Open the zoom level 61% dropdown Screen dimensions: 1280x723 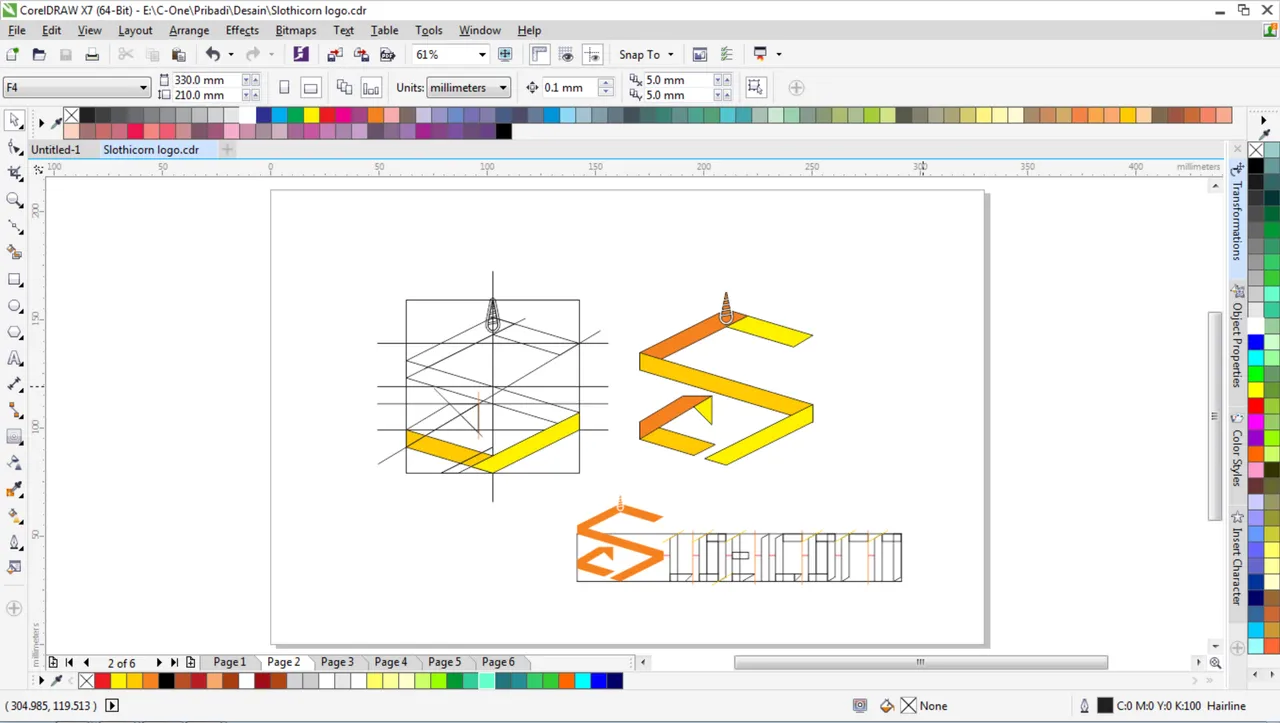pos(481,54)
